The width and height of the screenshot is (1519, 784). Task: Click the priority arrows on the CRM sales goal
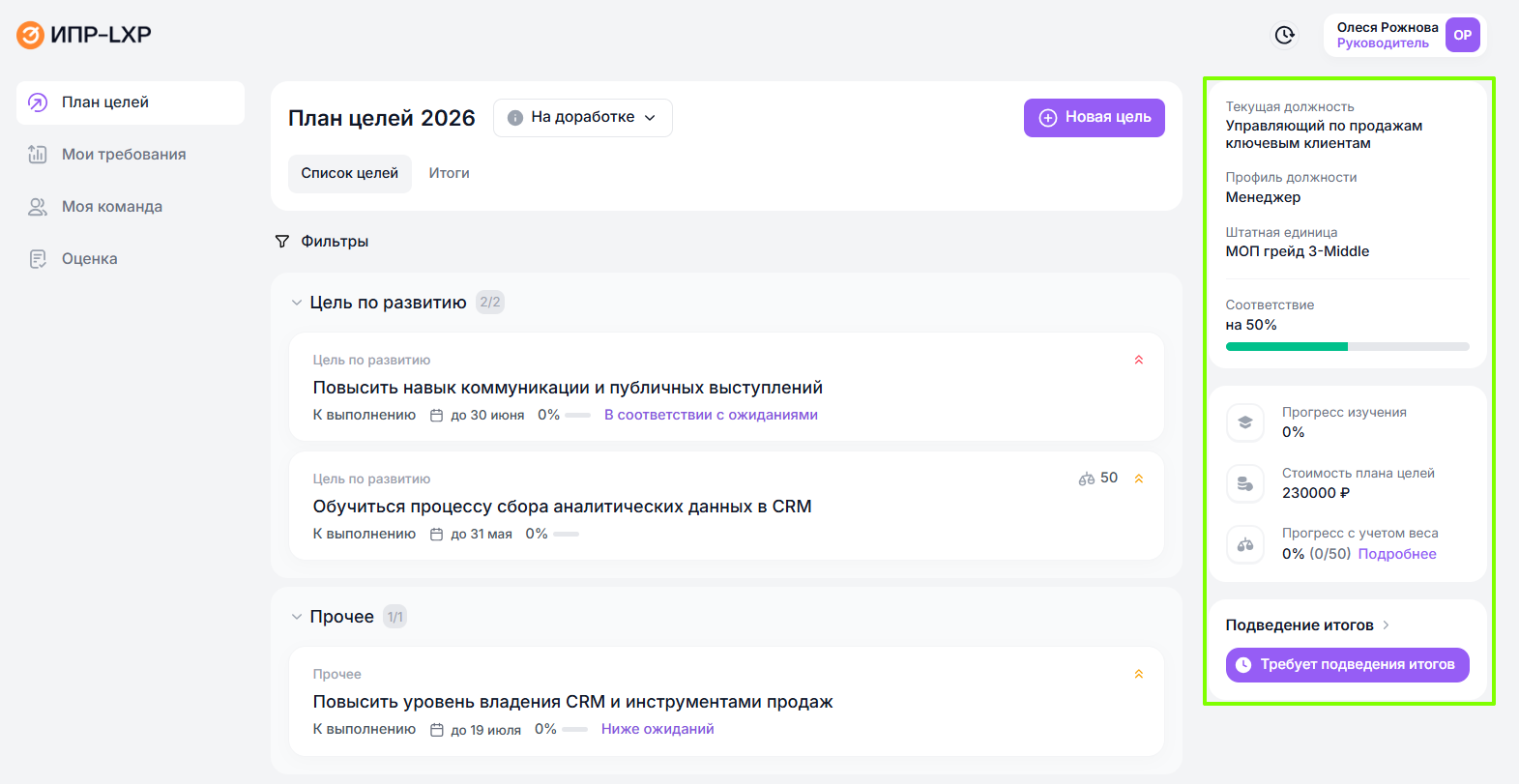[x=1138, y=675]
